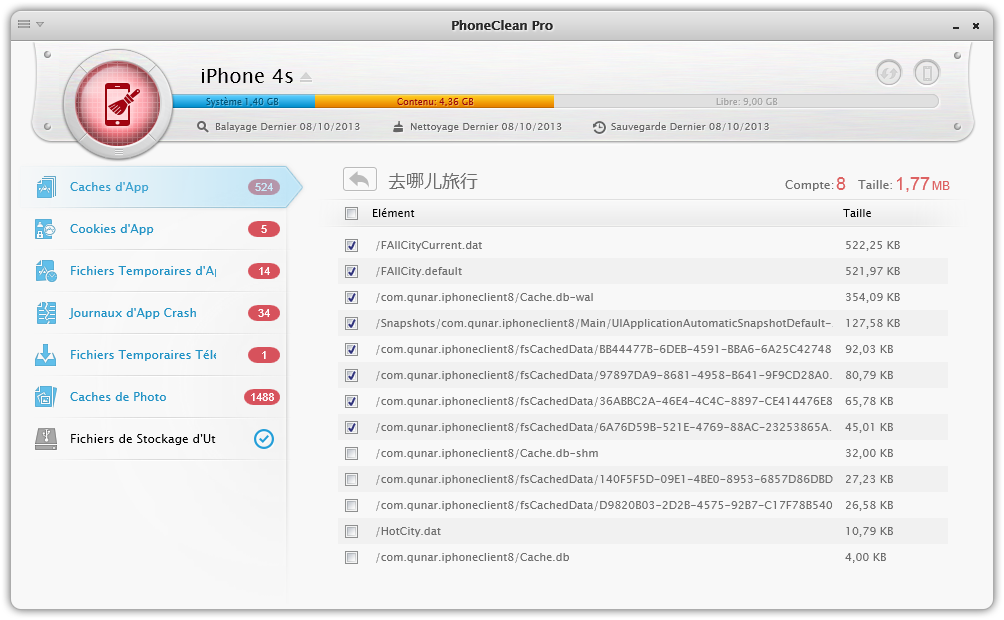This screenshot has width=1004, height=620.
Task: Uncheck Cache.db-wal checkbox
Action: (352, 297)
